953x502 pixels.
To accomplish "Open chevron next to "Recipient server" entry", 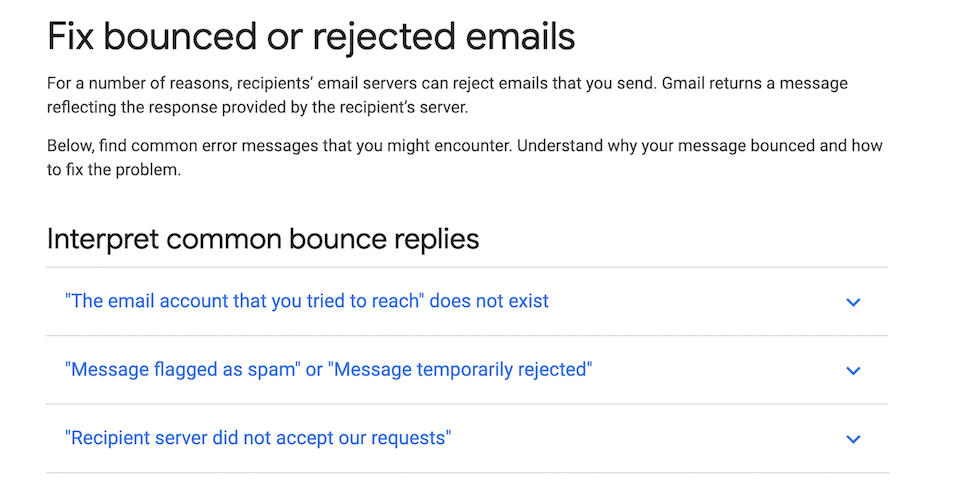I will point(853,439).
